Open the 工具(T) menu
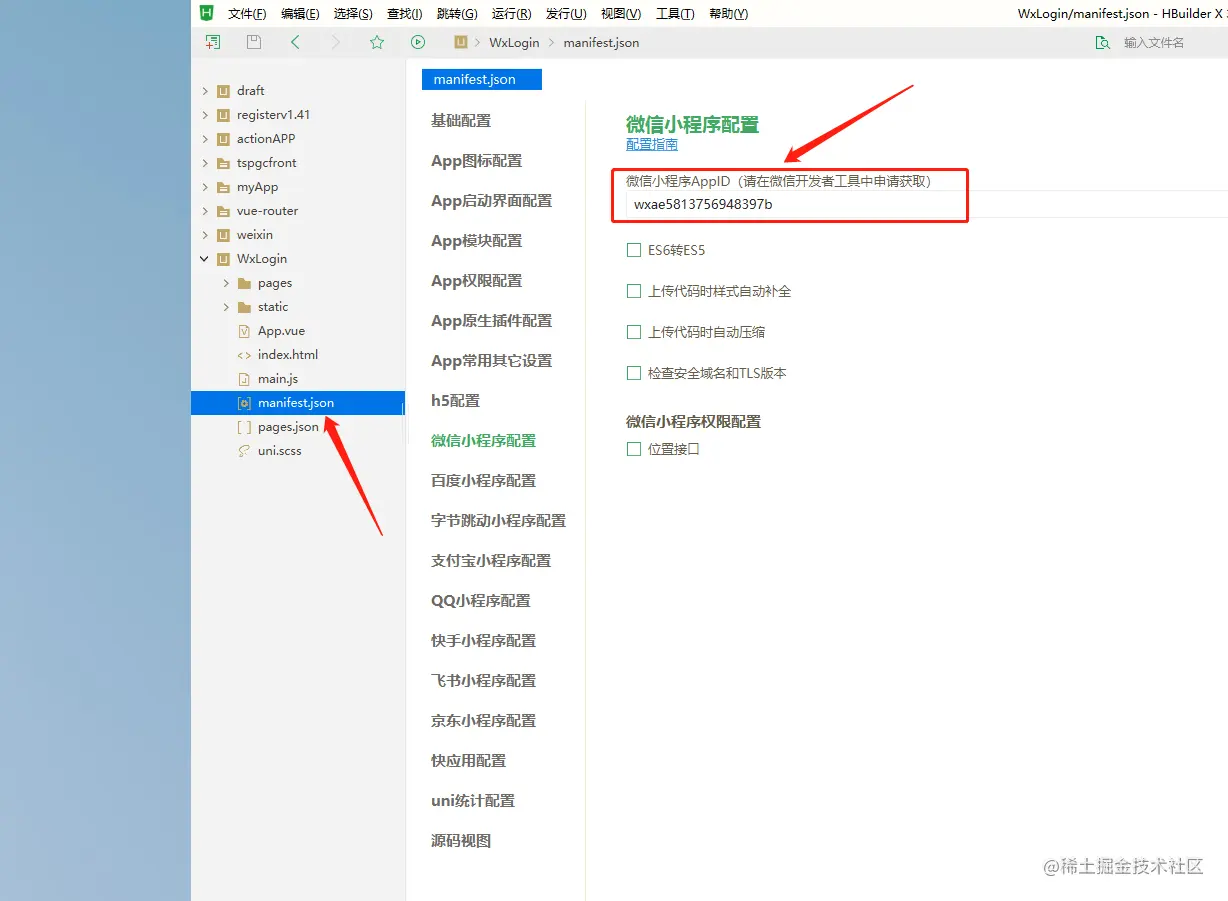 675,14
